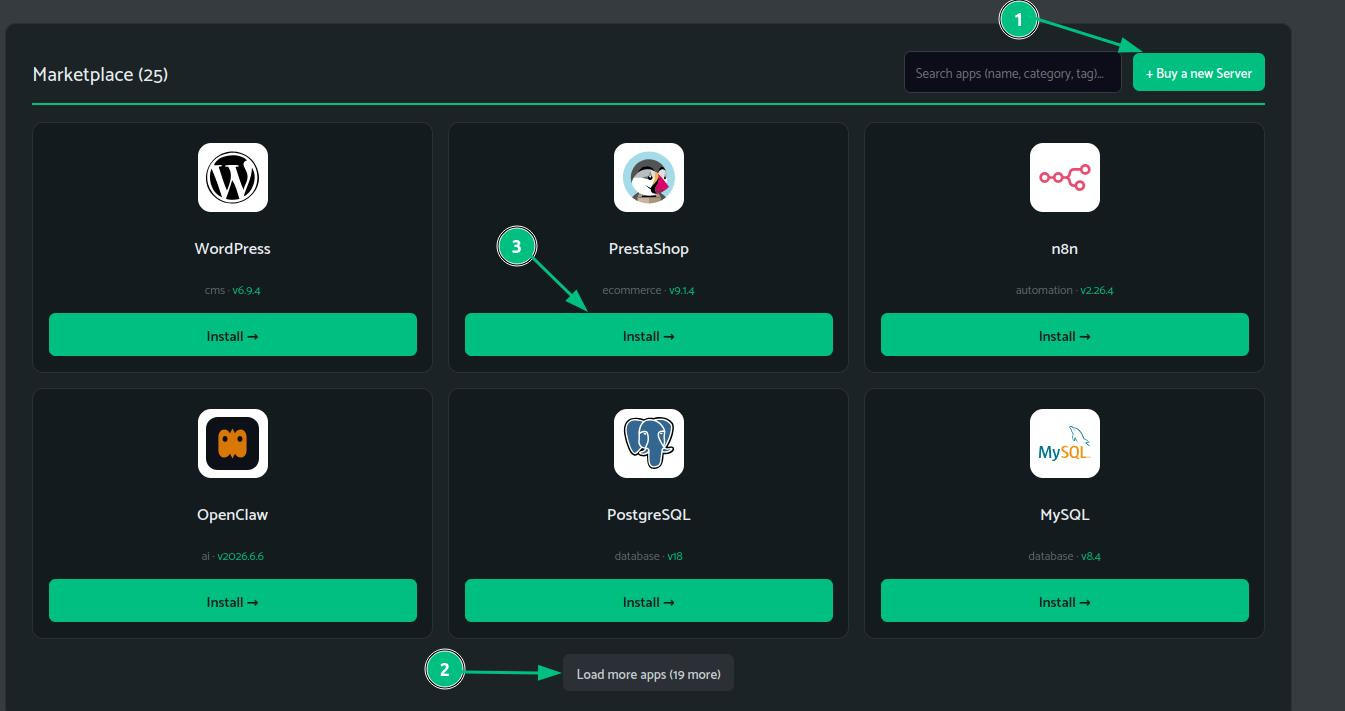
Task: Click the PrestaShop app title
Action: click(x=649, y=248)
